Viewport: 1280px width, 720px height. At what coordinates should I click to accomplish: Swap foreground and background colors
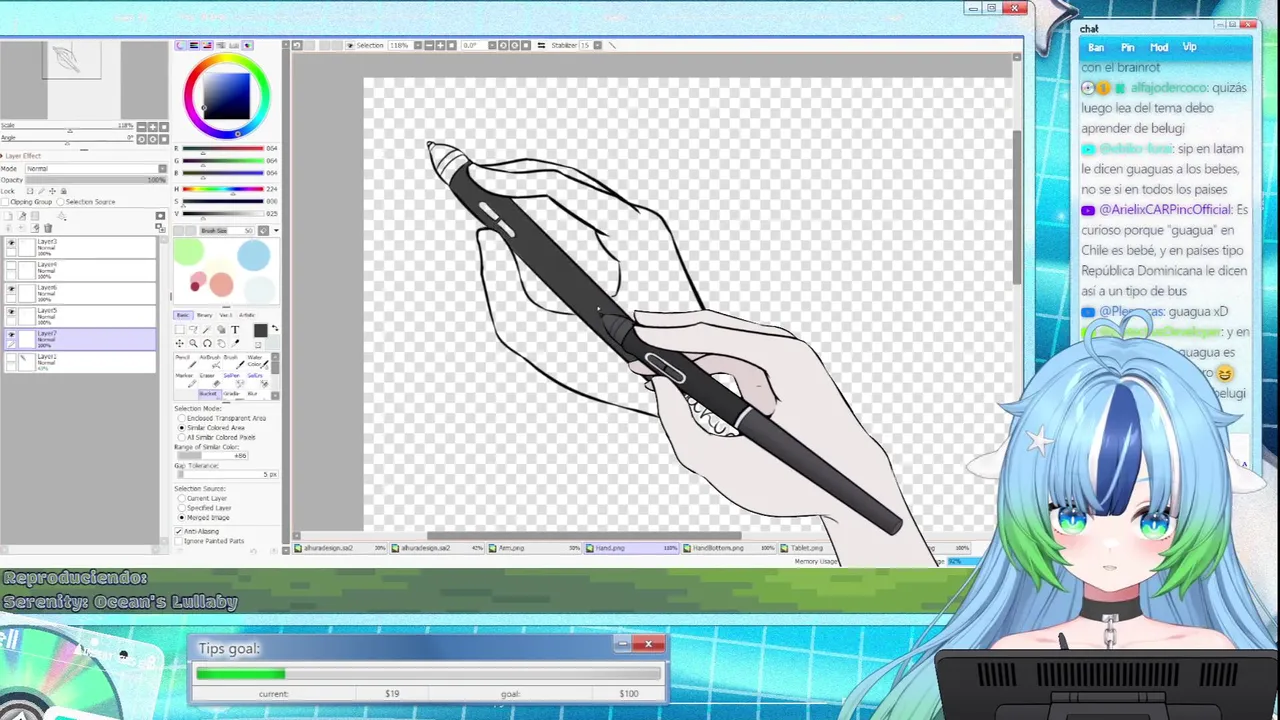tap(275, 328)
